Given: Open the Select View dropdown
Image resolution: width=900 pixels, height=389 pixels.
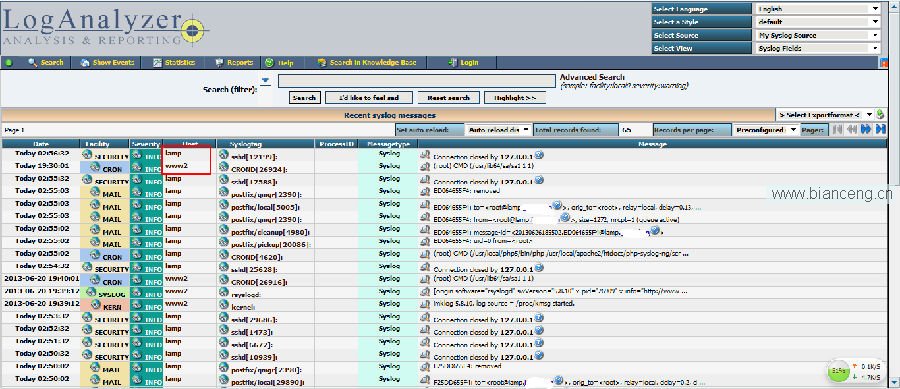Looking at the screenshot, I should 818,48.
